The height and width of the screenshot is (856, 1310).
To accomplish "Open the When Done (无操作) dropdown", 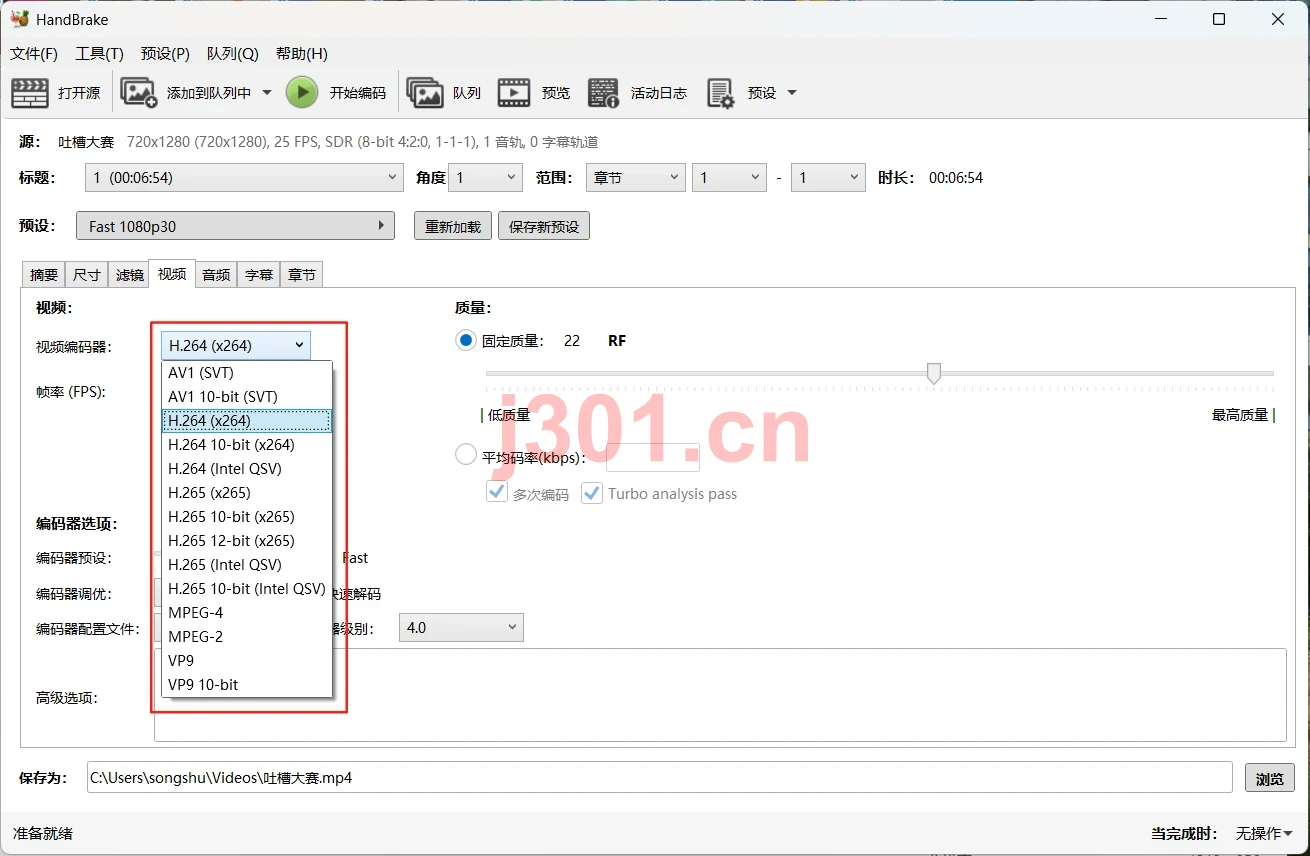I will click(1264, 833).
